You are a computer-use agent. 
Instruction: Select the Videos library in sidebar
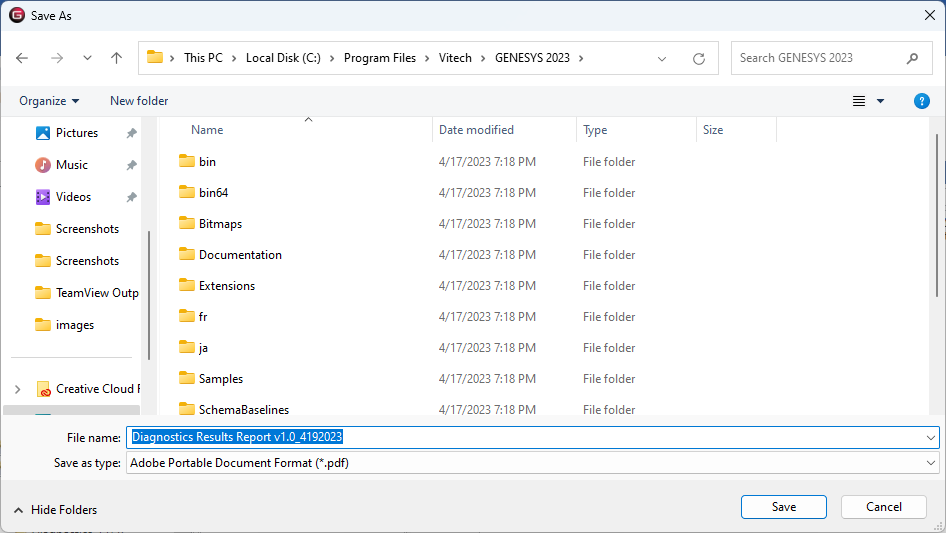[x=73, y=197]
